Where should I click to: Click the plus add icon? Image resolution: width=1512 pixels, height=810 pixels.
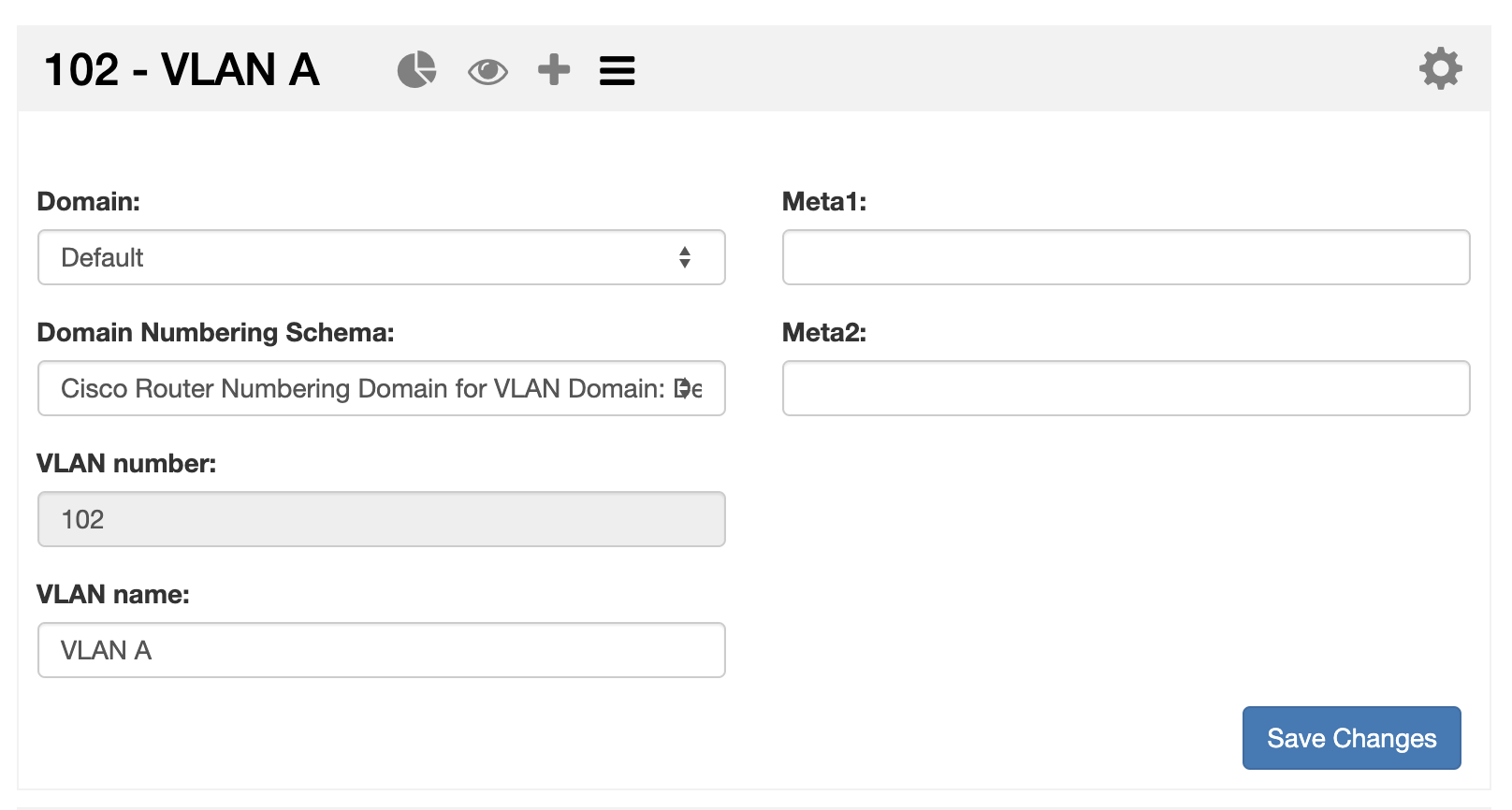(554, 70)
